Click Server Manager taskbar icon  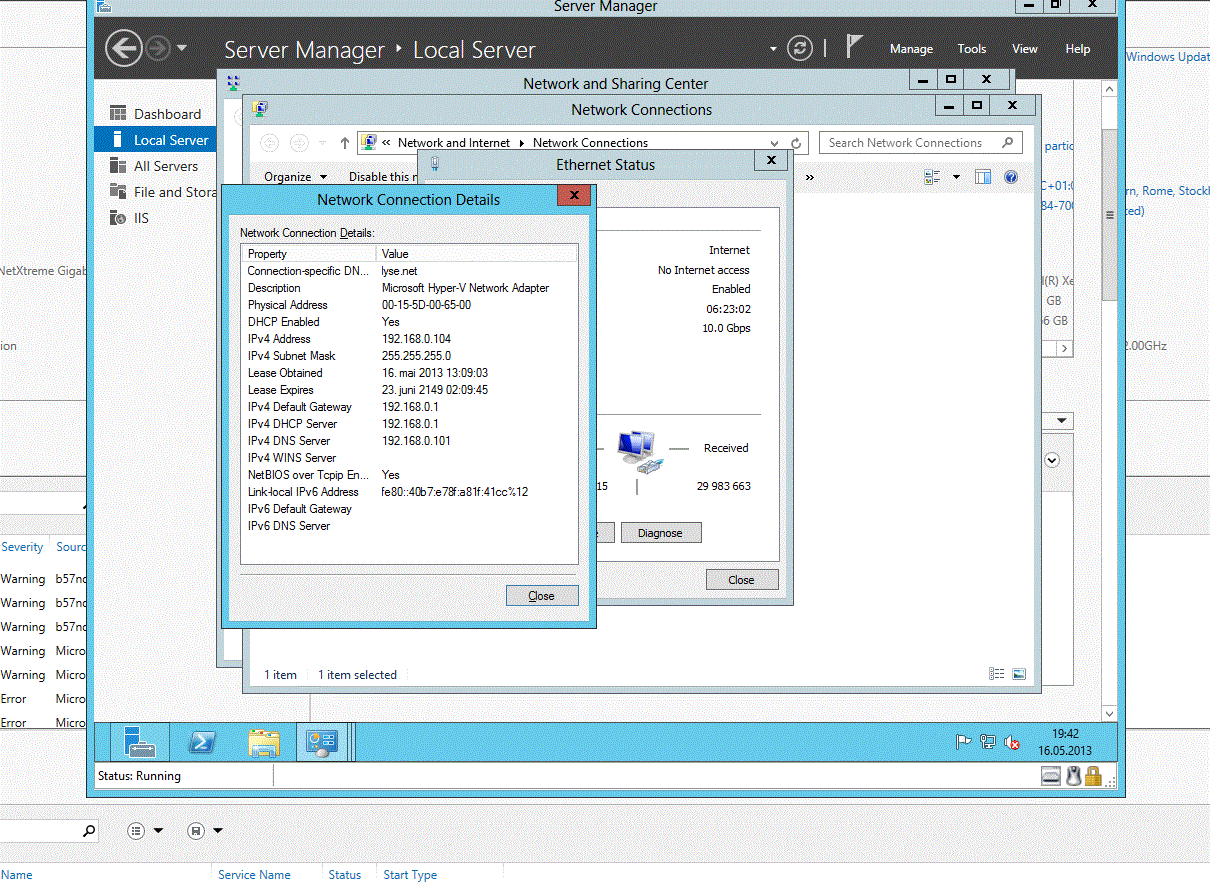pos(138,742)
